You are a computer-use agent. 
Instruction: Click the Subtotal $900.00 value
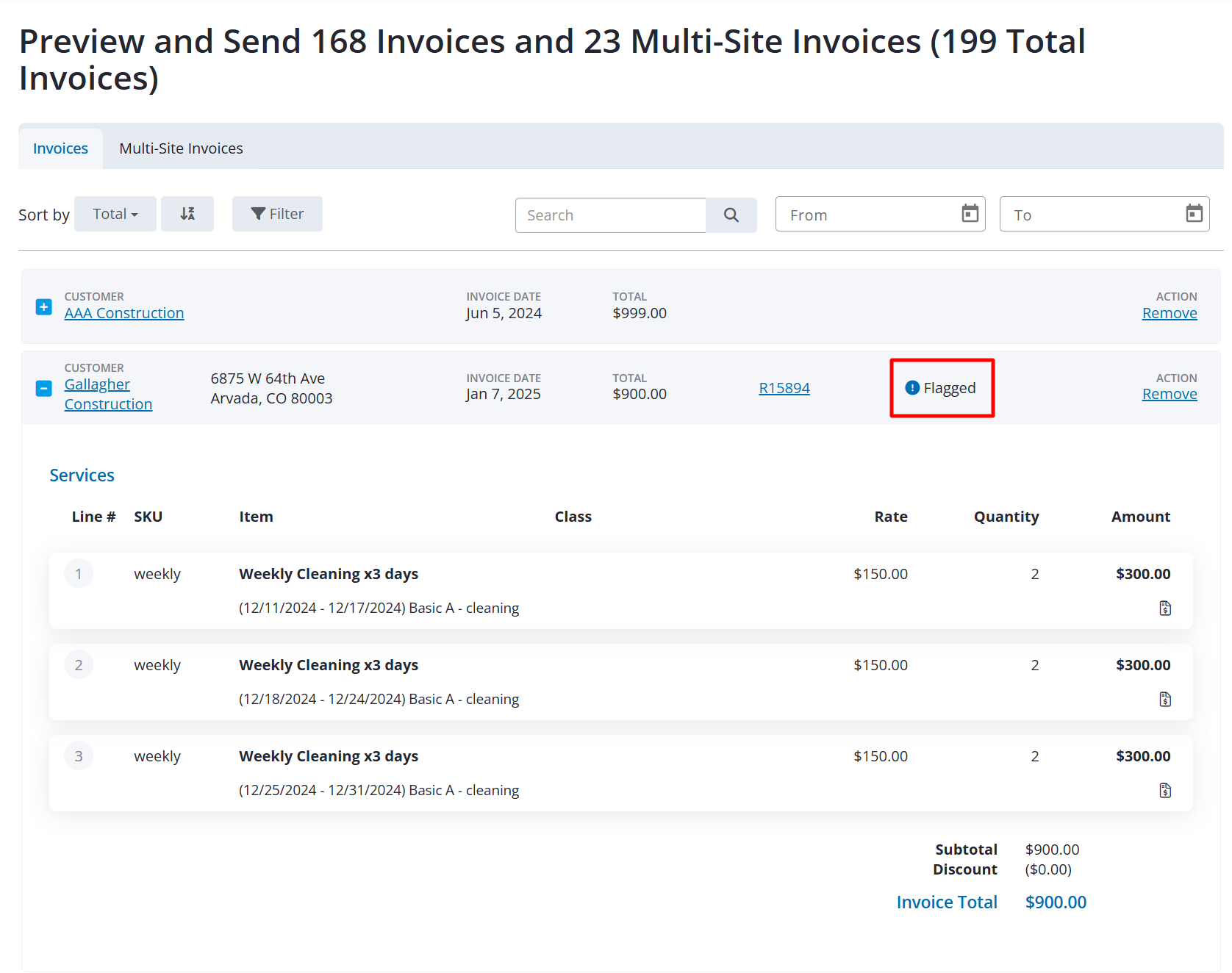pyautogui.click(x=1053, y=850)
